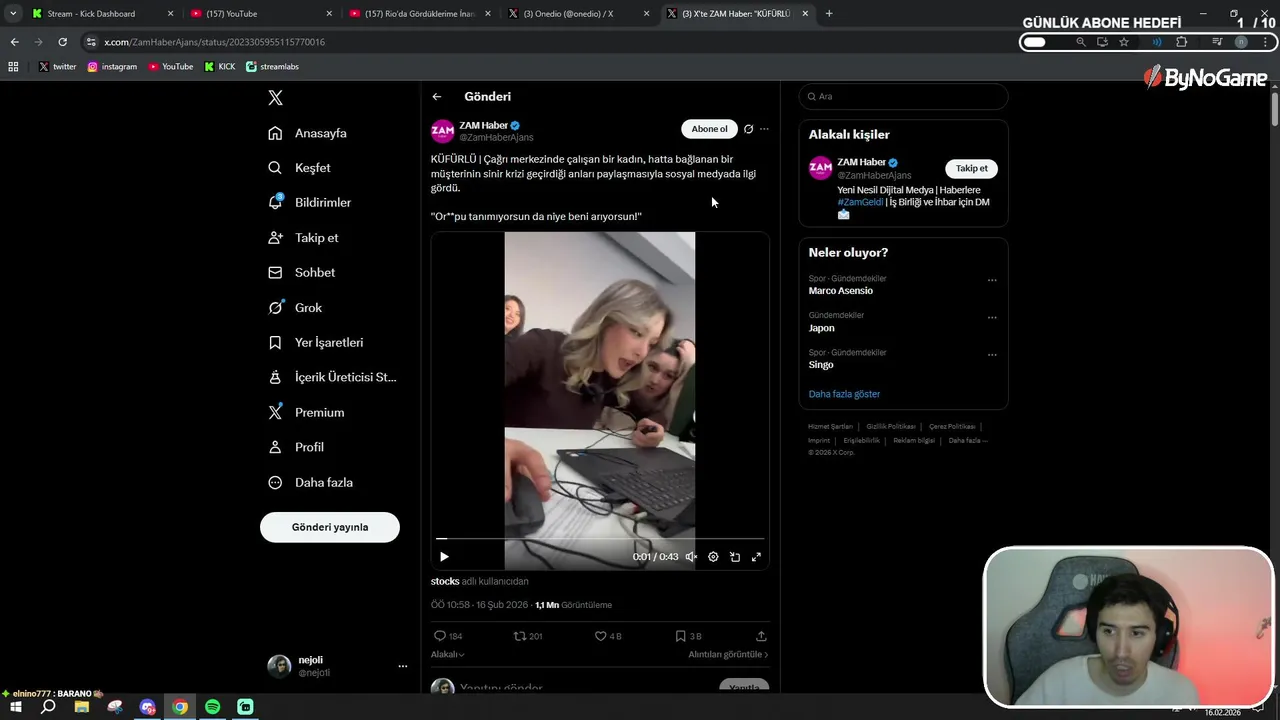
Task: Open more options for Marco Asensio trend
Action: [992, 281]
